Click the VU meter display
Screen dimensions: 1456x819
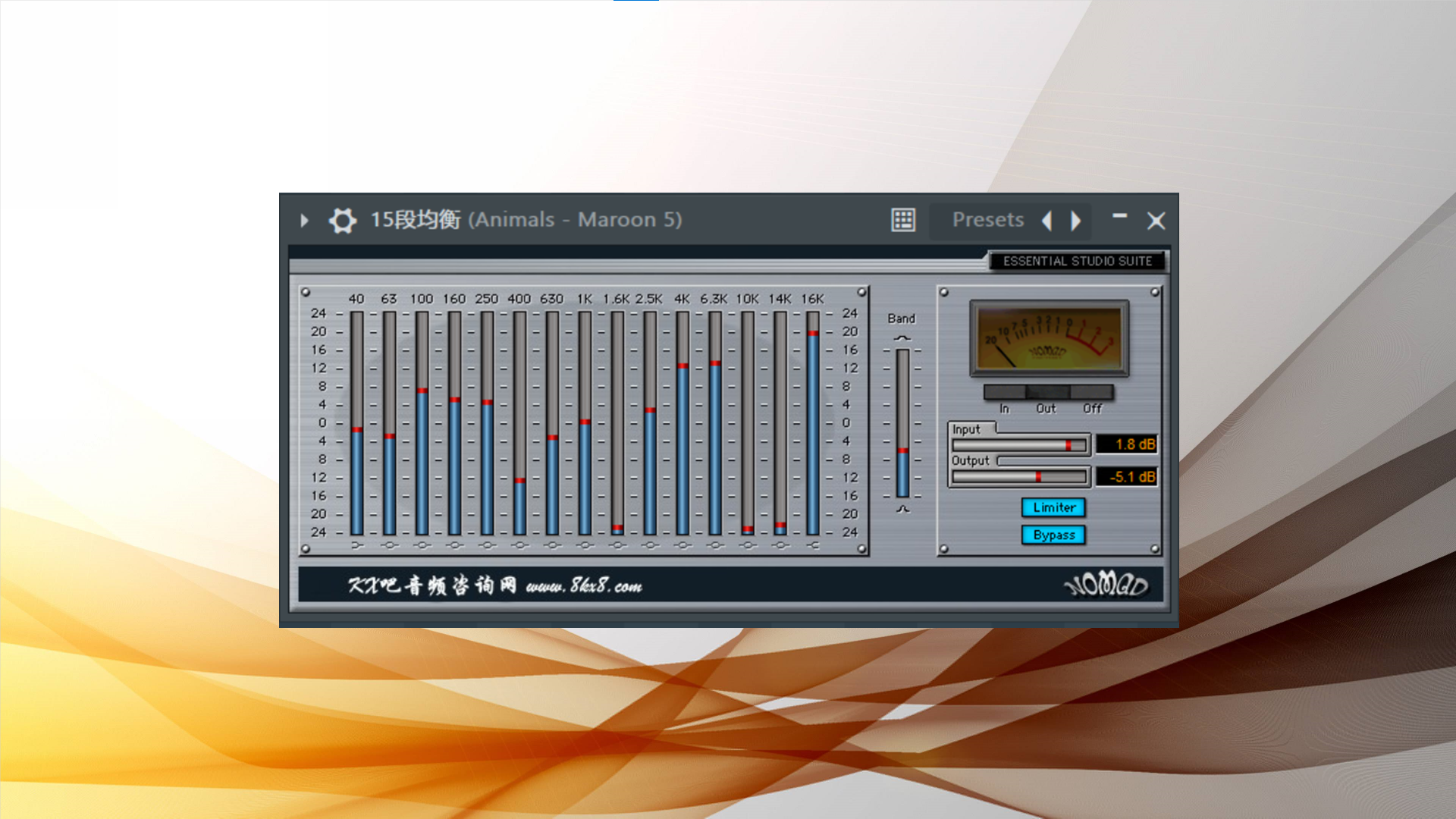pos(1049,338)
